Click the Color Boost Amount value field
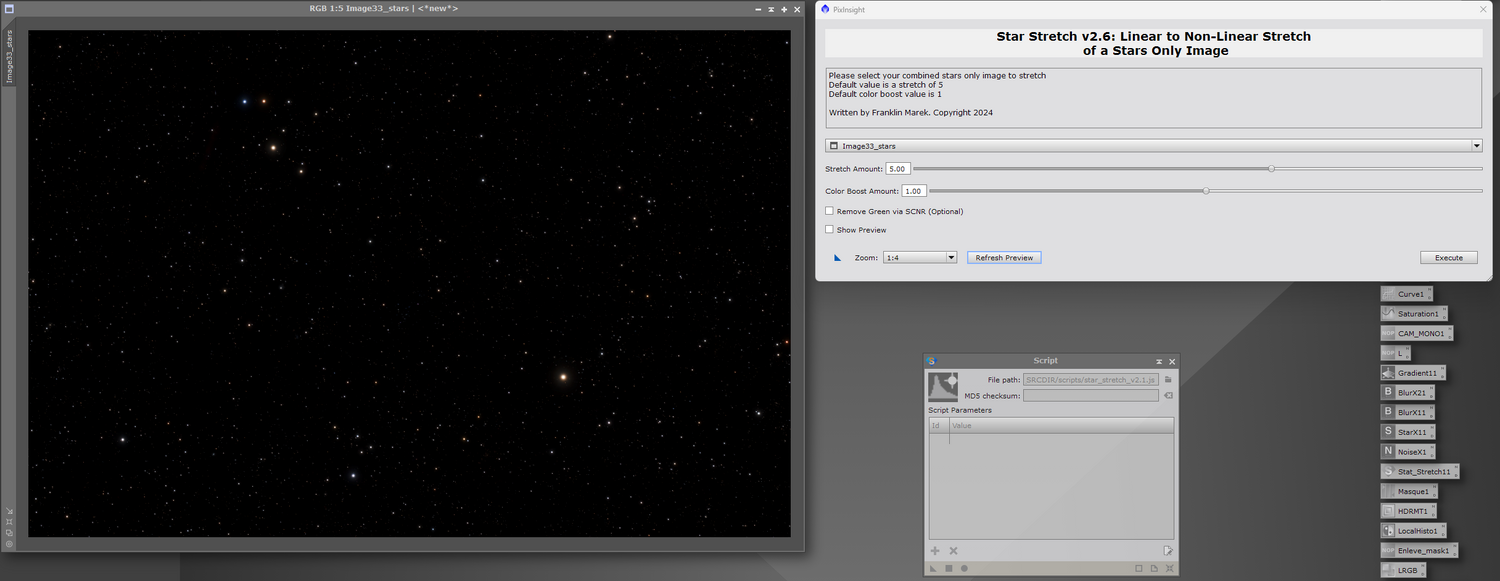Image resolution: width=1500 pixels, height=581 pixels. point(913,190)
